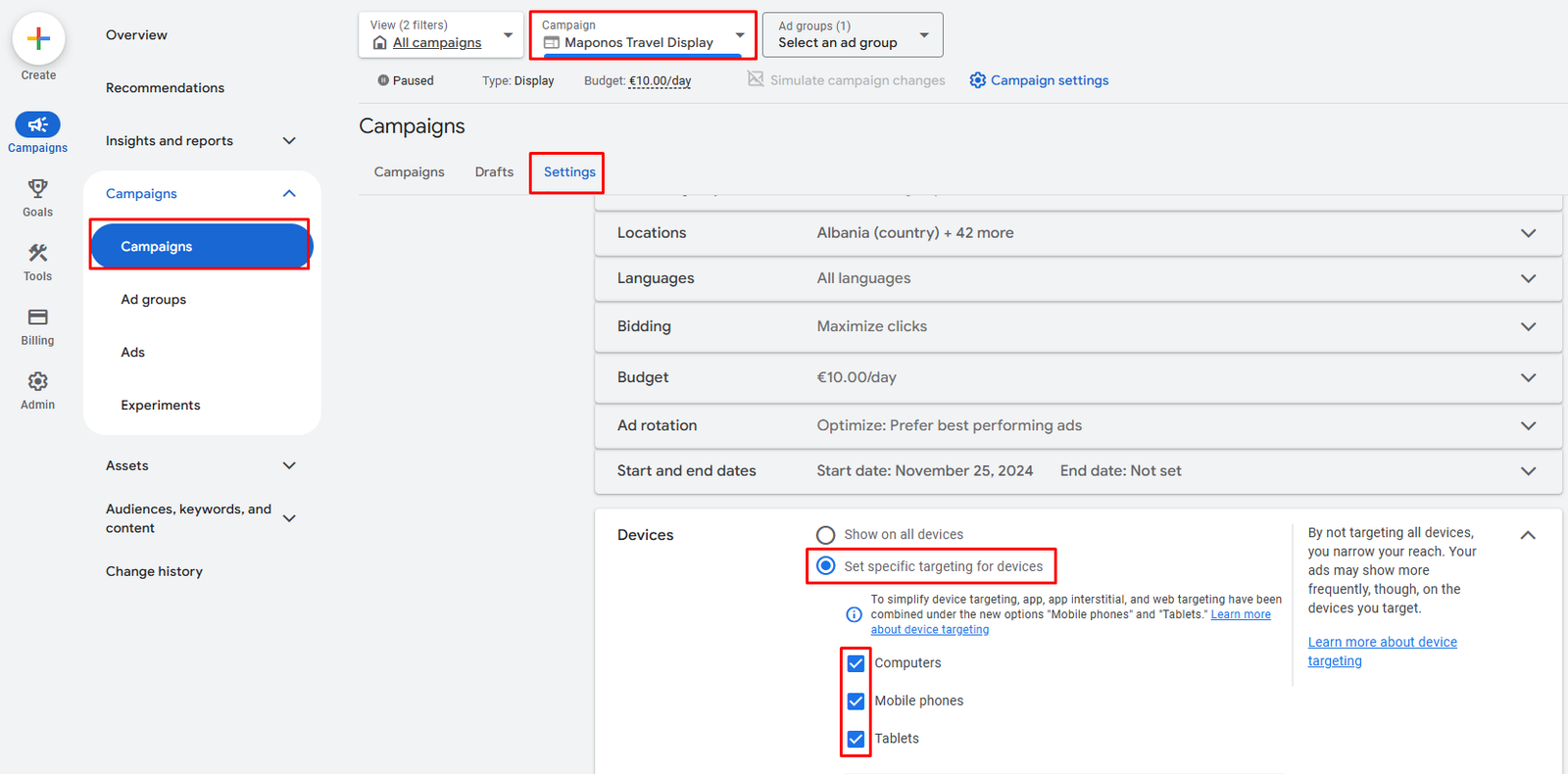The height and width of the screenshot is (774, 1568).
Task: Click the End date: Not set value
Action: [1120, 471]
